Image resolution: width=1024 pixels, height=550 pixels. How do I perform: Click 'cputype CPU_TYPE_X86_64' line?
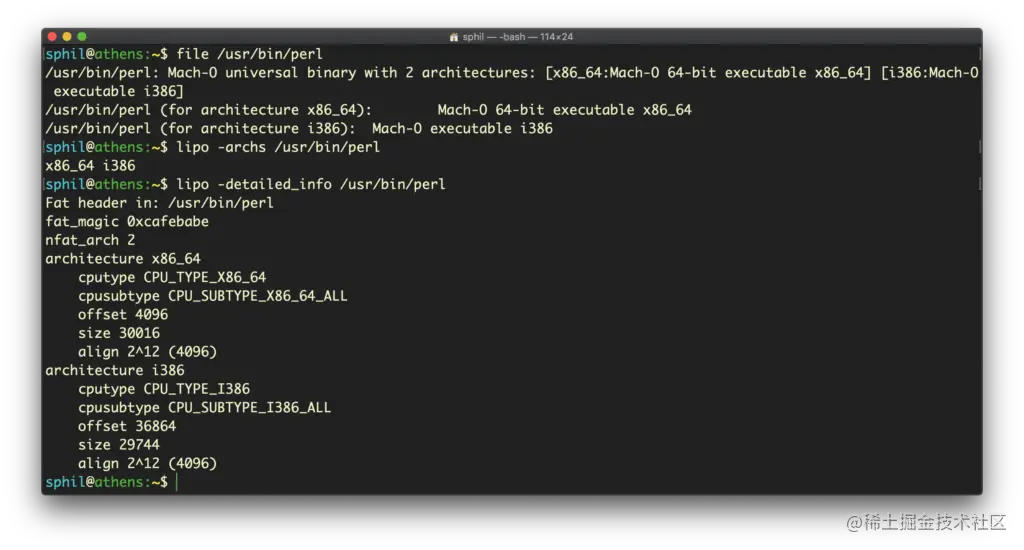point(172,277)
